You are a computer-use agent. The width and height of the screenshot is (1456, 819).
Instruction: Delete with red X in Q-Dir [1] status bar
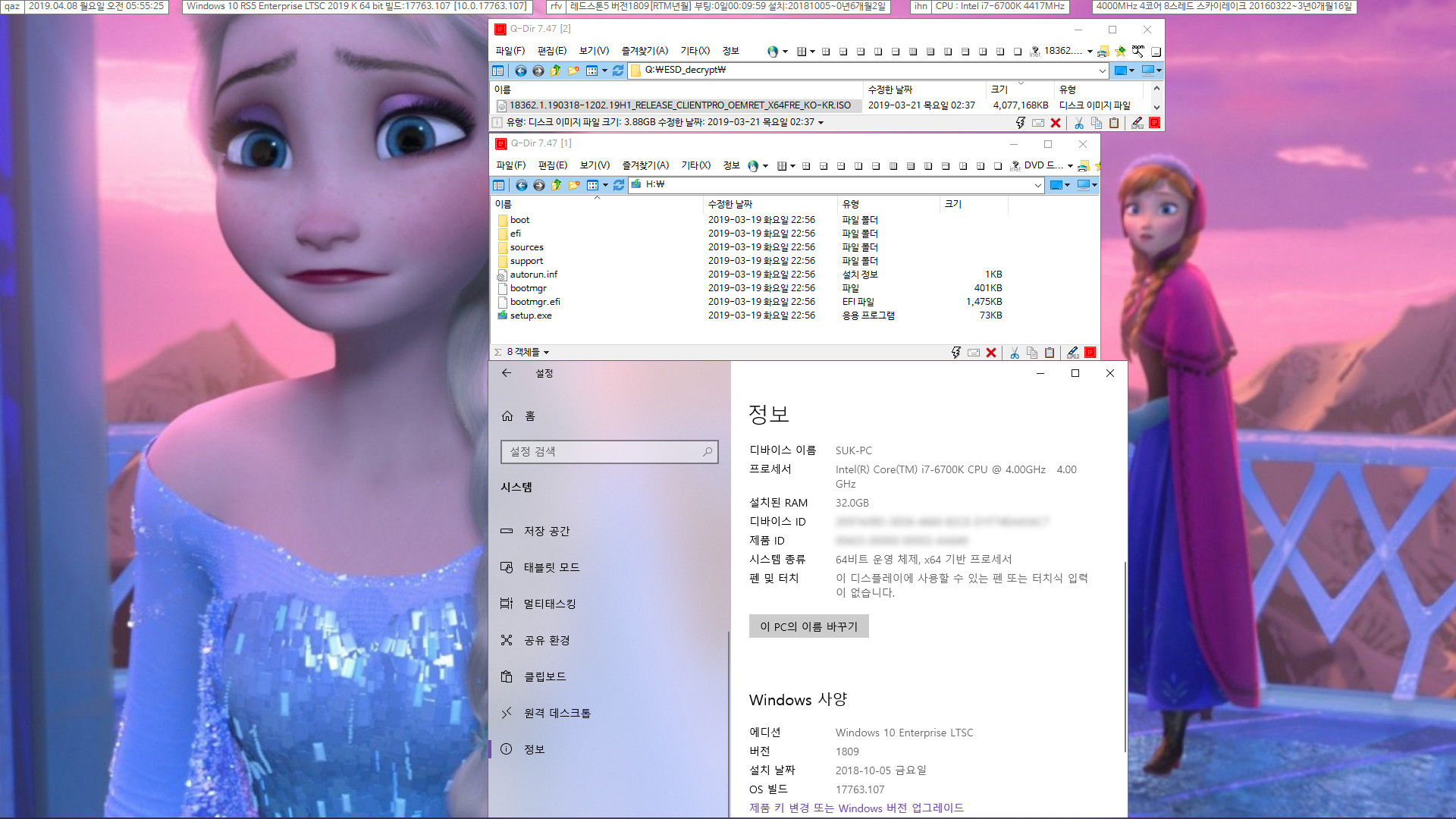click(990, 353)
